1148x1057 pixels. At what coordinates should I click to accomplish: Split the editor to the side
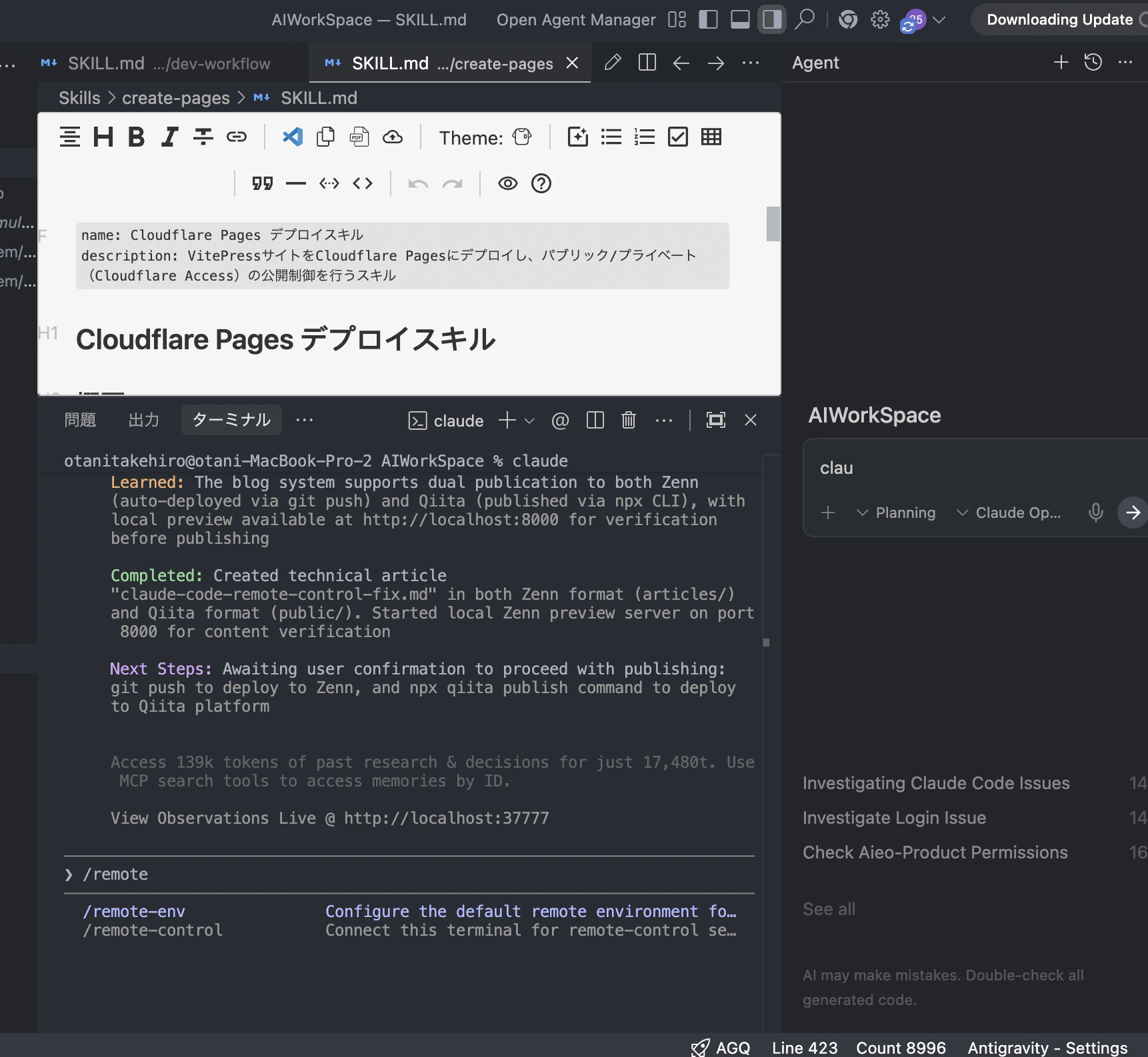(x=647, y=63)
